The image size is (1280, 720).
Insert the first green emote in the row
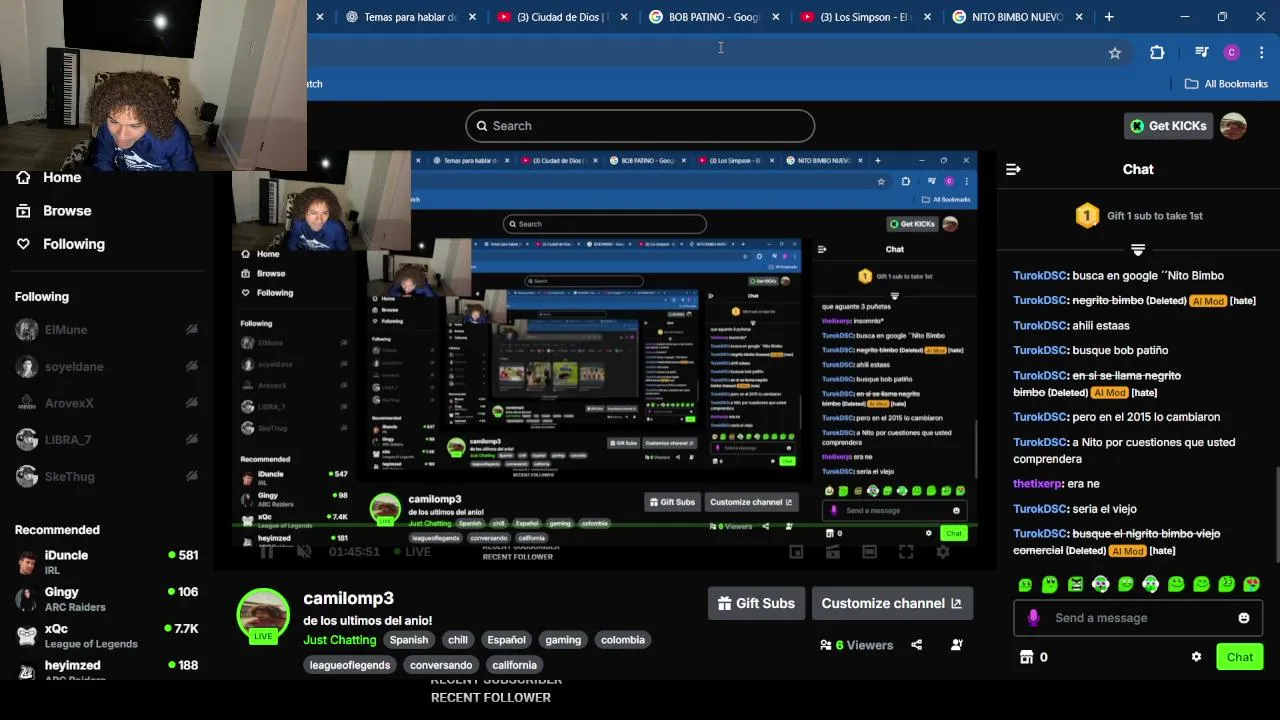[1025, 584]
